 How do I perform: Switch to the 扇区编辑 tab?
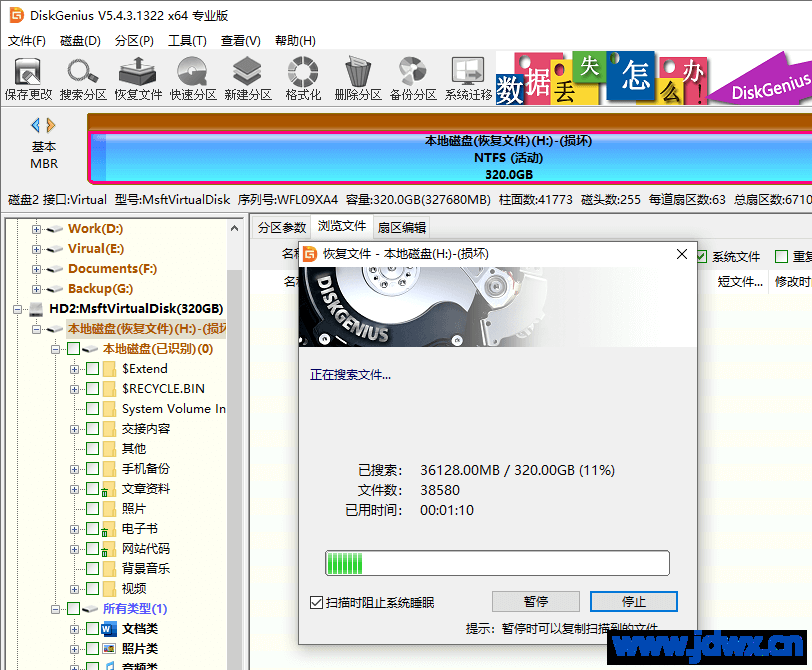402,227
